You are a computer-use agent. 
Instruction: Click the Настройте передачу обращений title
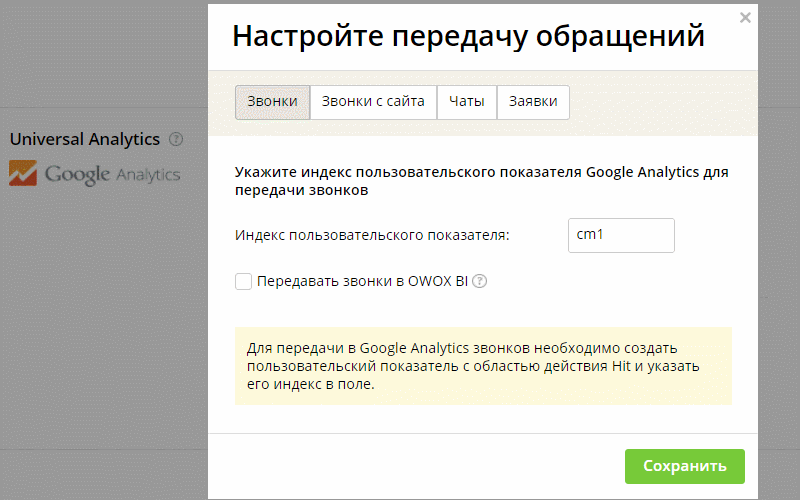click(x=468, y=36)
